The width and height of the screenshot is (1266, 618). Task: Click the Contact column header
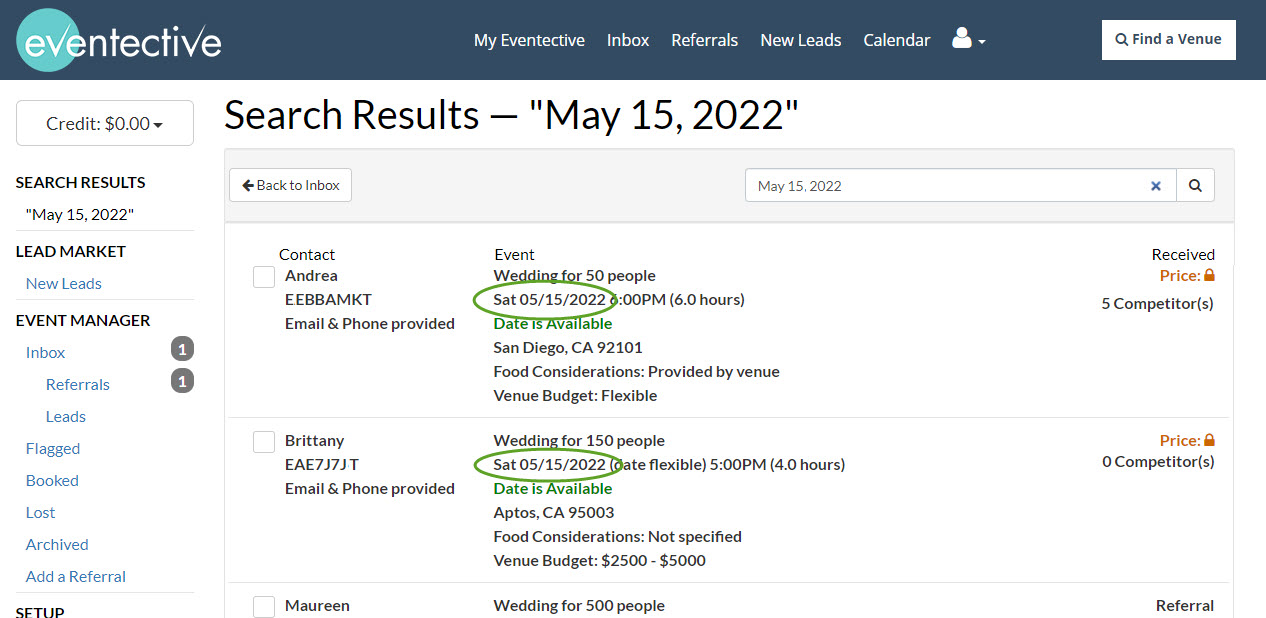(x=307, y=255)
